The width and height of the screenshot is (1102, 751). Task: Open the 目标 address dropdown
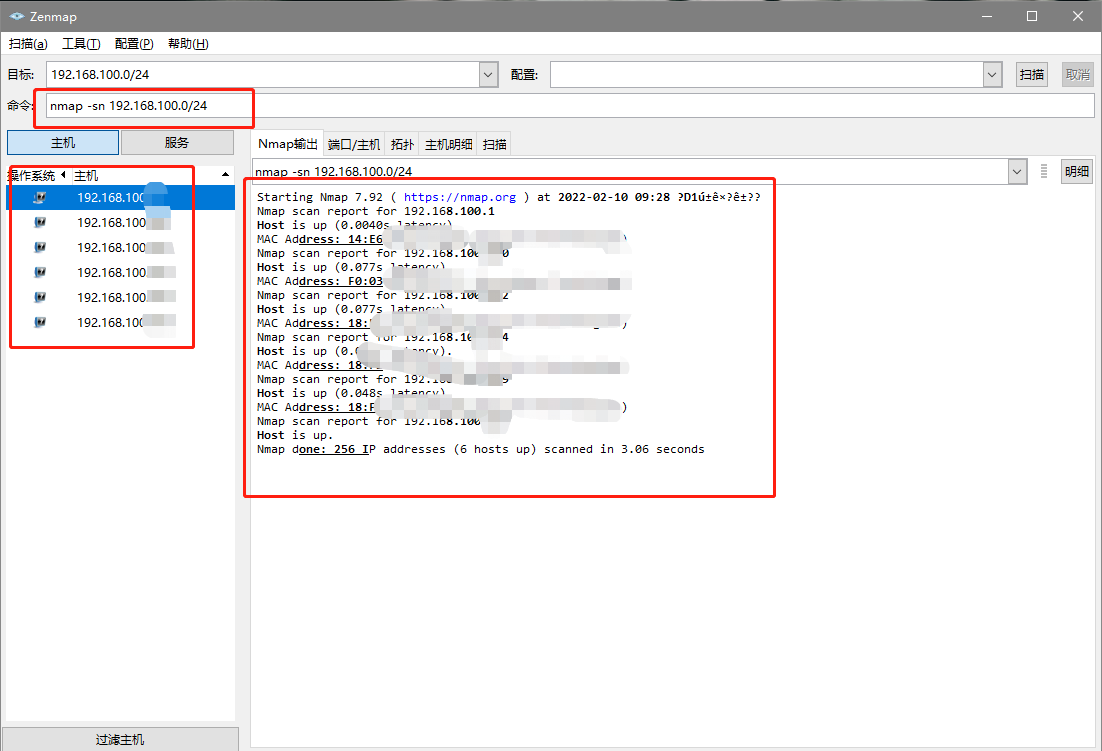point(487,74)
